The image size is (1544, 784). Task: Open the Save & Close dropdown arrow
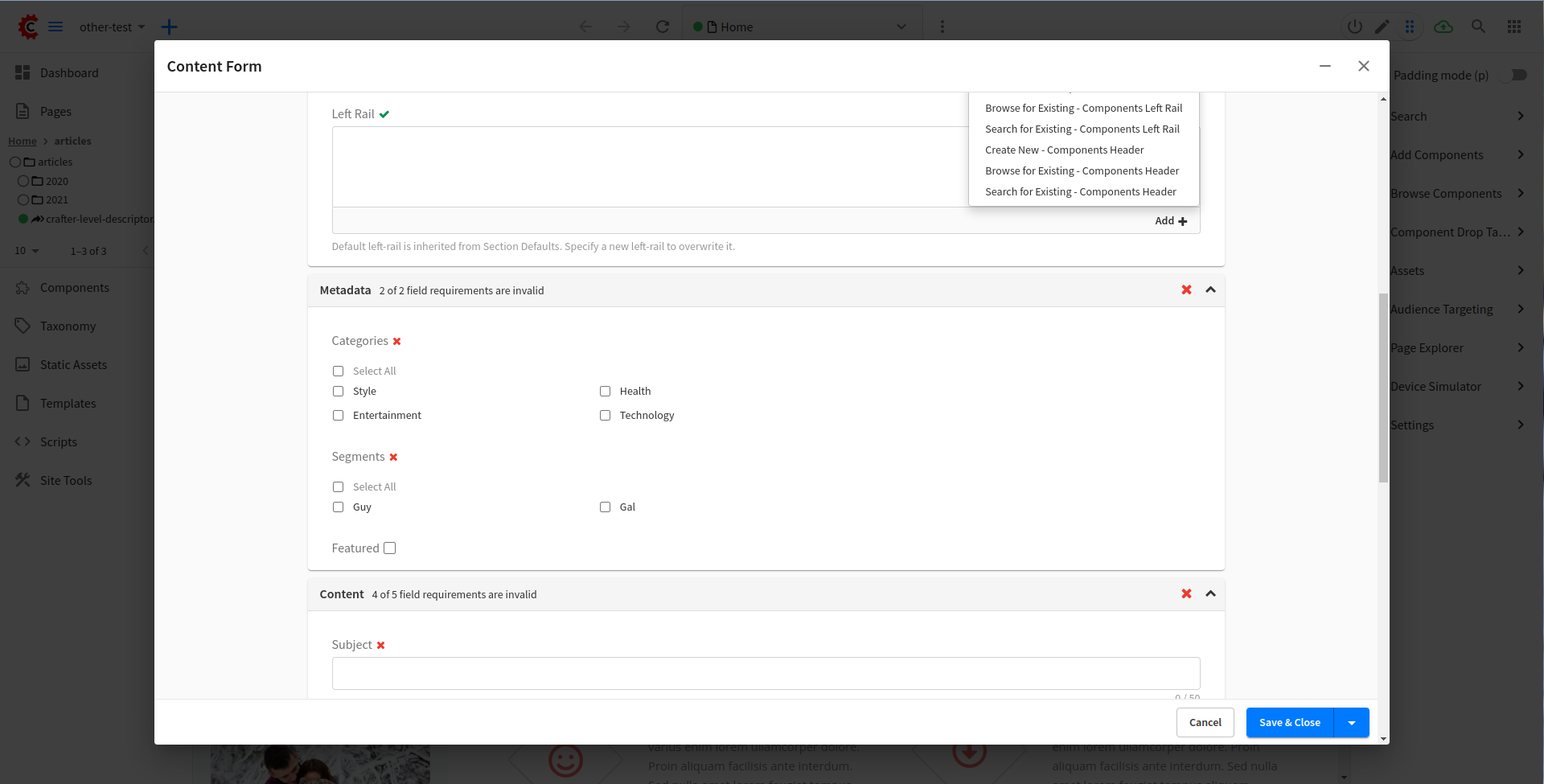tap(1352, 722)
